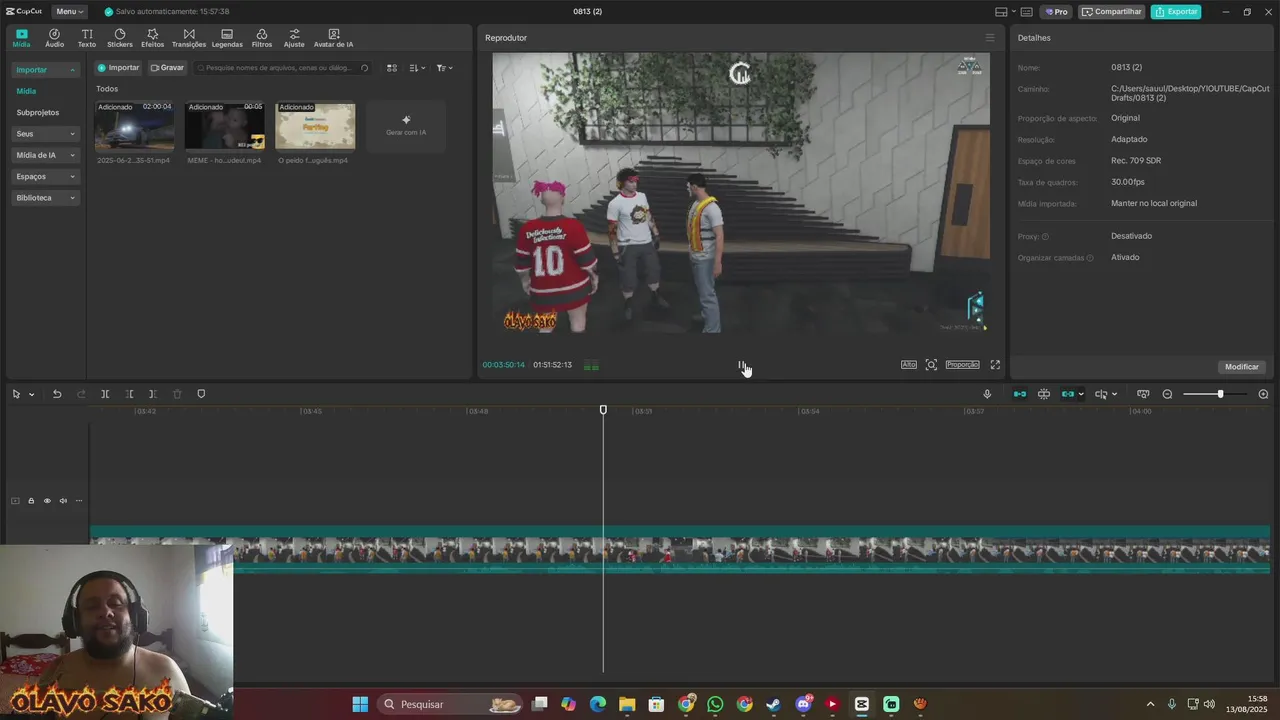Screen dimensions: 1280x720
Task: Expand the Espaços section
Action: pyautogui.click(x=45, y=176)
